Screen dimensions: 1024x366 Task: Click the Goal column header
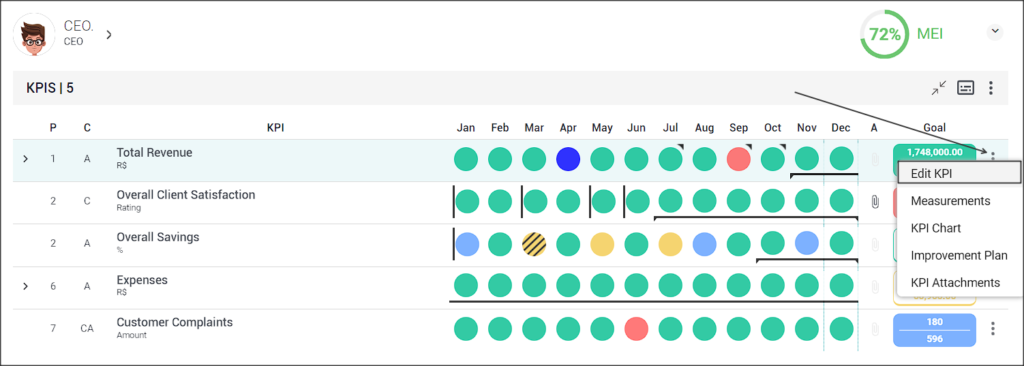tap(934, 128)
